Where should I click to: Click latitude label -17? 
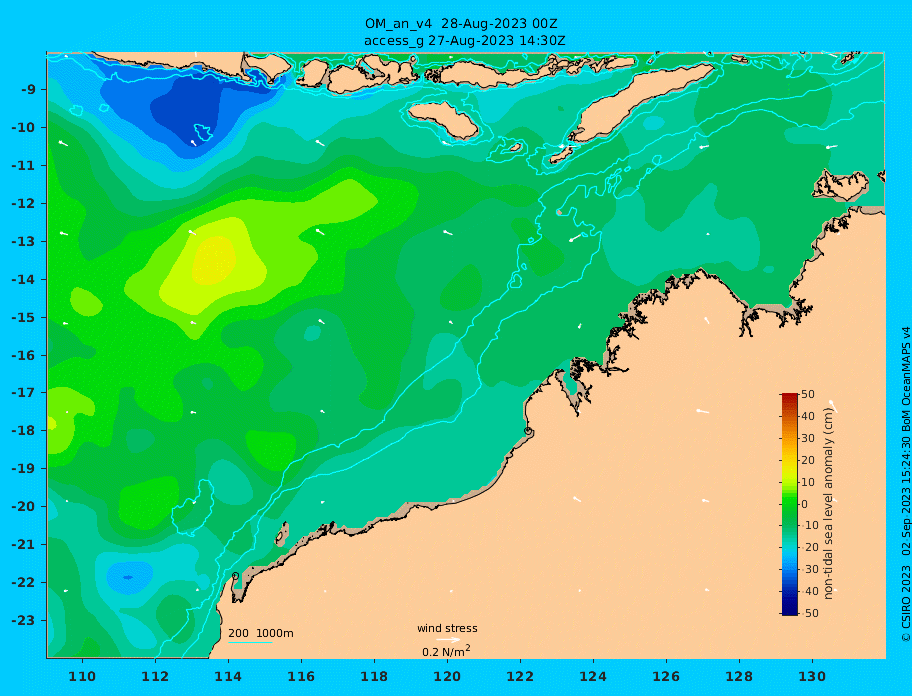pos(24,392)
